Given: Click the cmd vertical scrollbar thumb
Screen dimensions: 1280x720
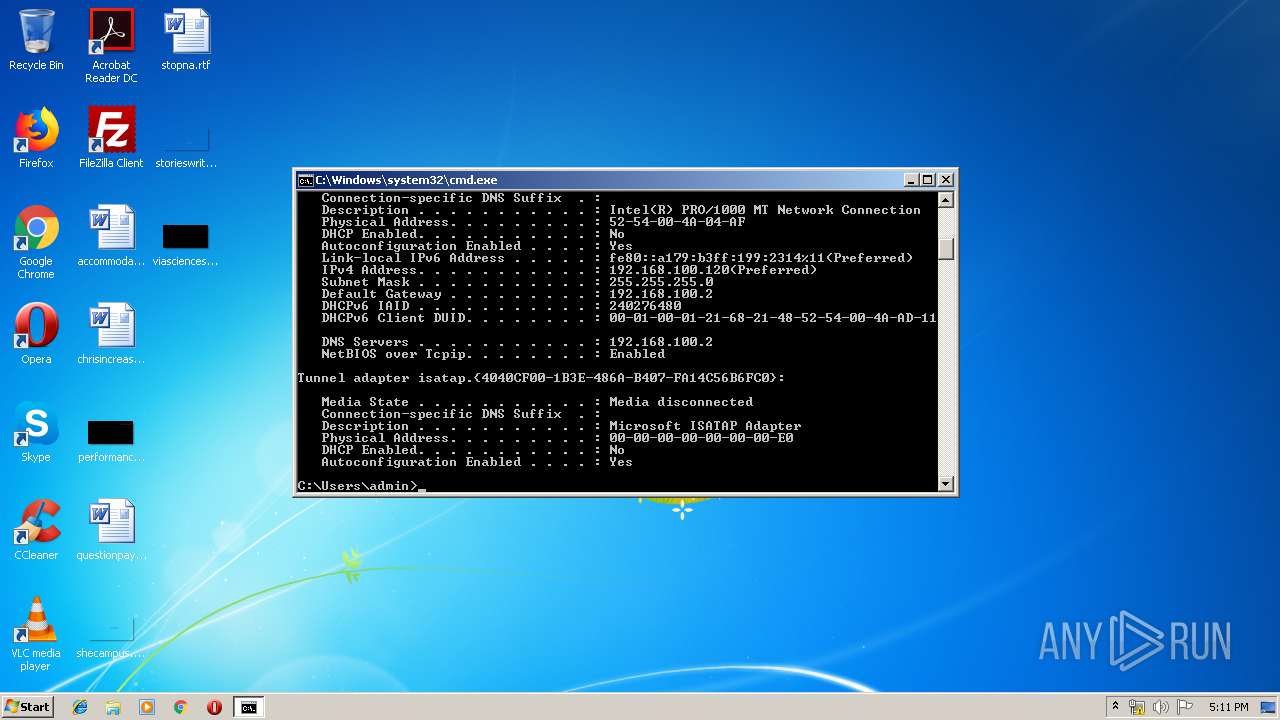Looking at the screenshot, I should pyautogui.click(x=946, y=249).
